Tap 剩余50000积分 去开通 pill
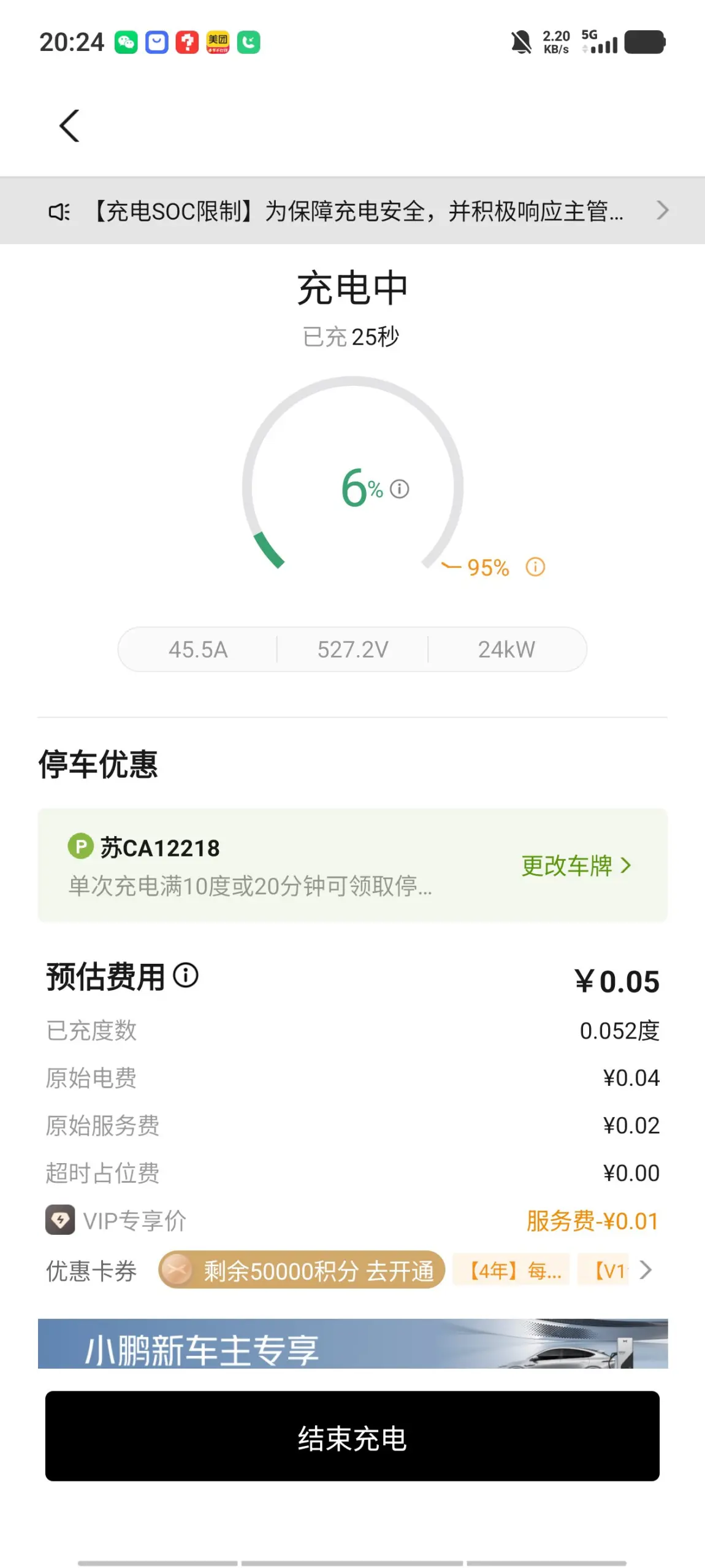705x1568 pixels. point(302,1269)
